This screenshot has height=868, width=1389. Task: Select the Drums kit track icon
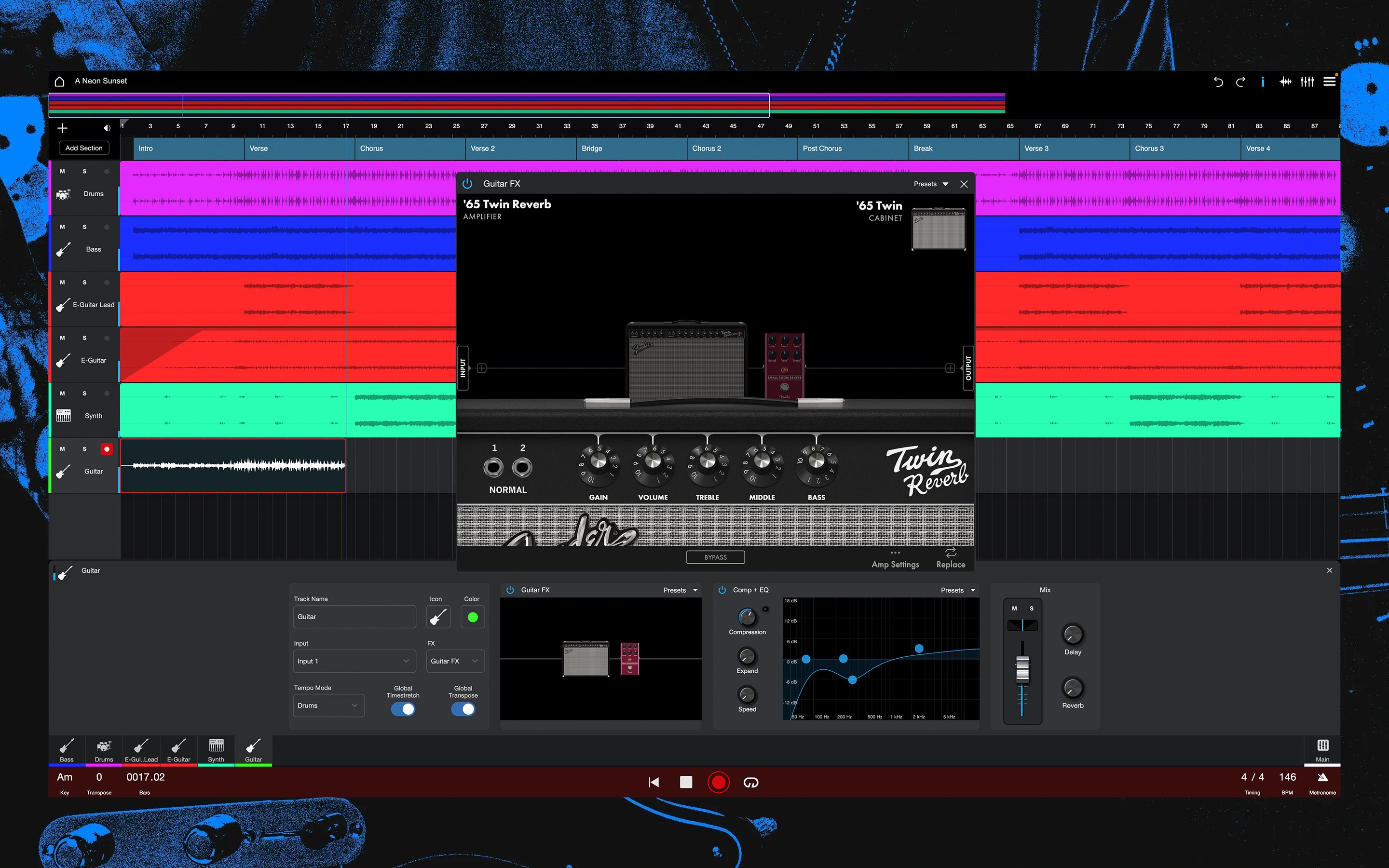[x=63, y=194]
